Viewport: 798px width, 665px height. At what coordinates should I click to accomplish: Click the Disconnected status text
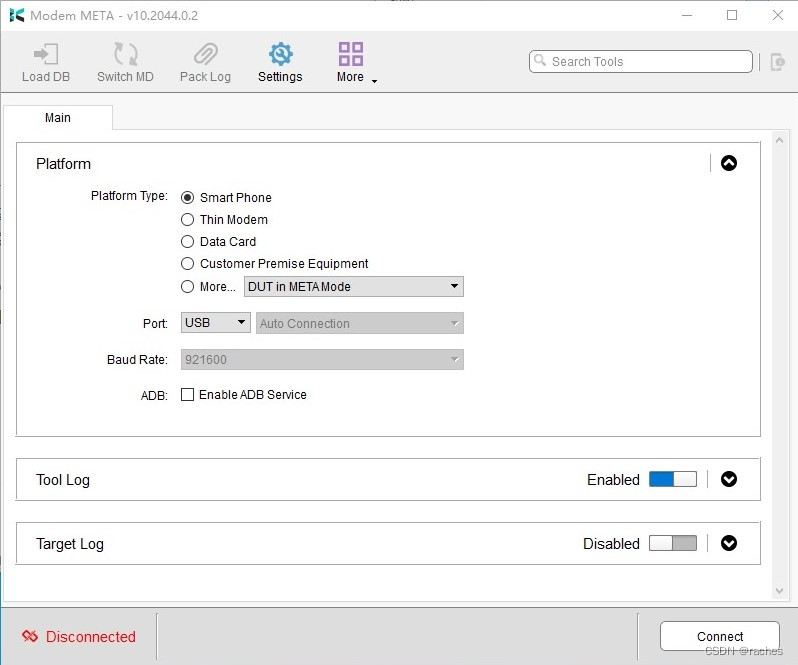coord(91,637)
